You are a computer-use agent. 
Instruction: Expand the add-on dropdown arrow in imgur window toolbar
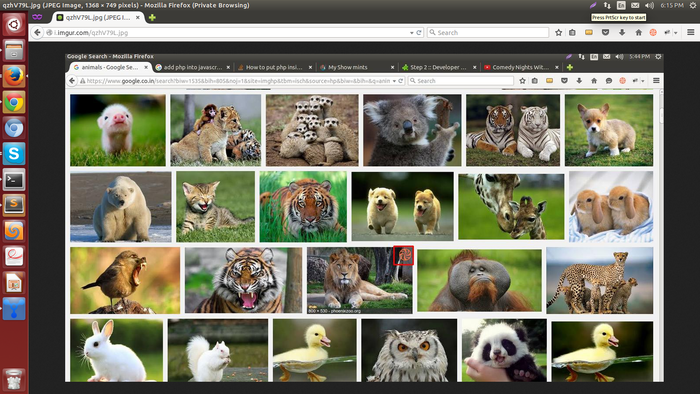coord(676,33)
